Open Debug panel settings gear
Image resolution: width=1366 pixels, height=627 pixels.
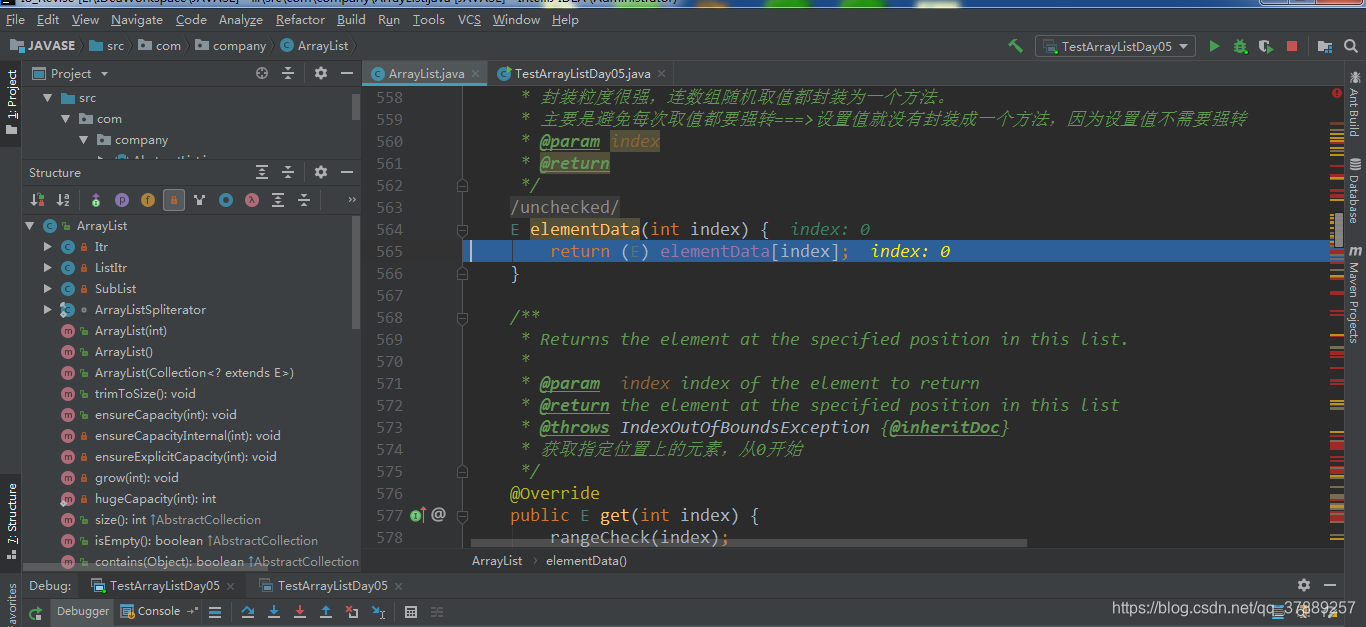click(x=1304, y=585)
